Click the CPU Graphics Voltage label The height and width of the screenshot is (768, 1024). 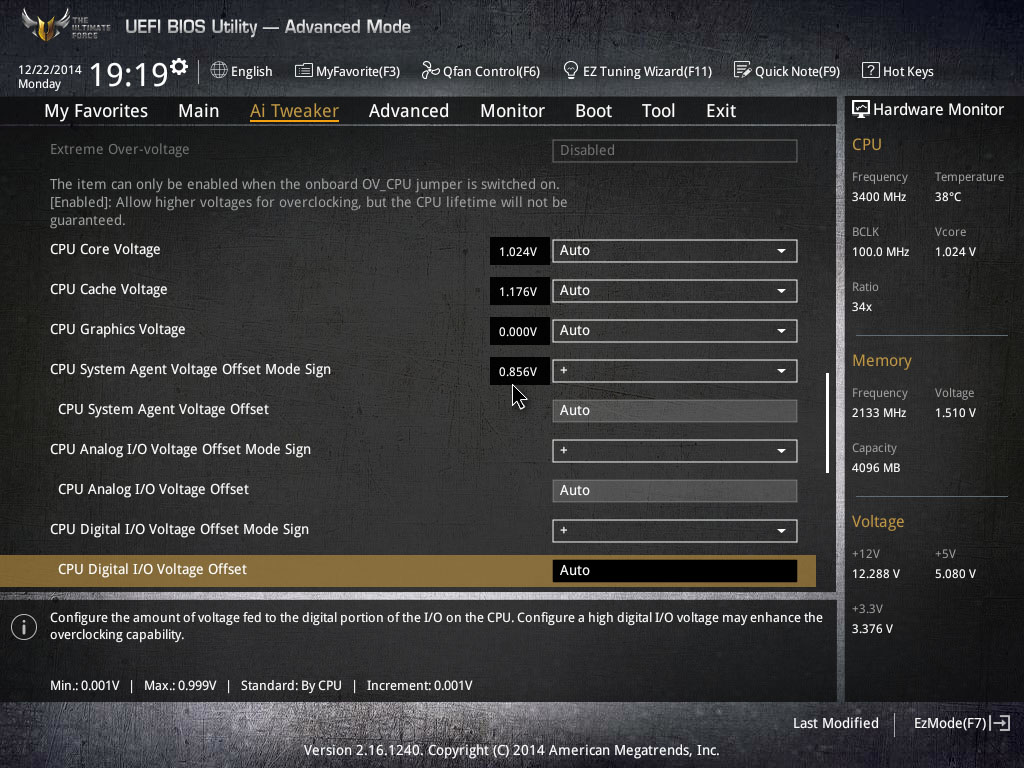[118, 329]
